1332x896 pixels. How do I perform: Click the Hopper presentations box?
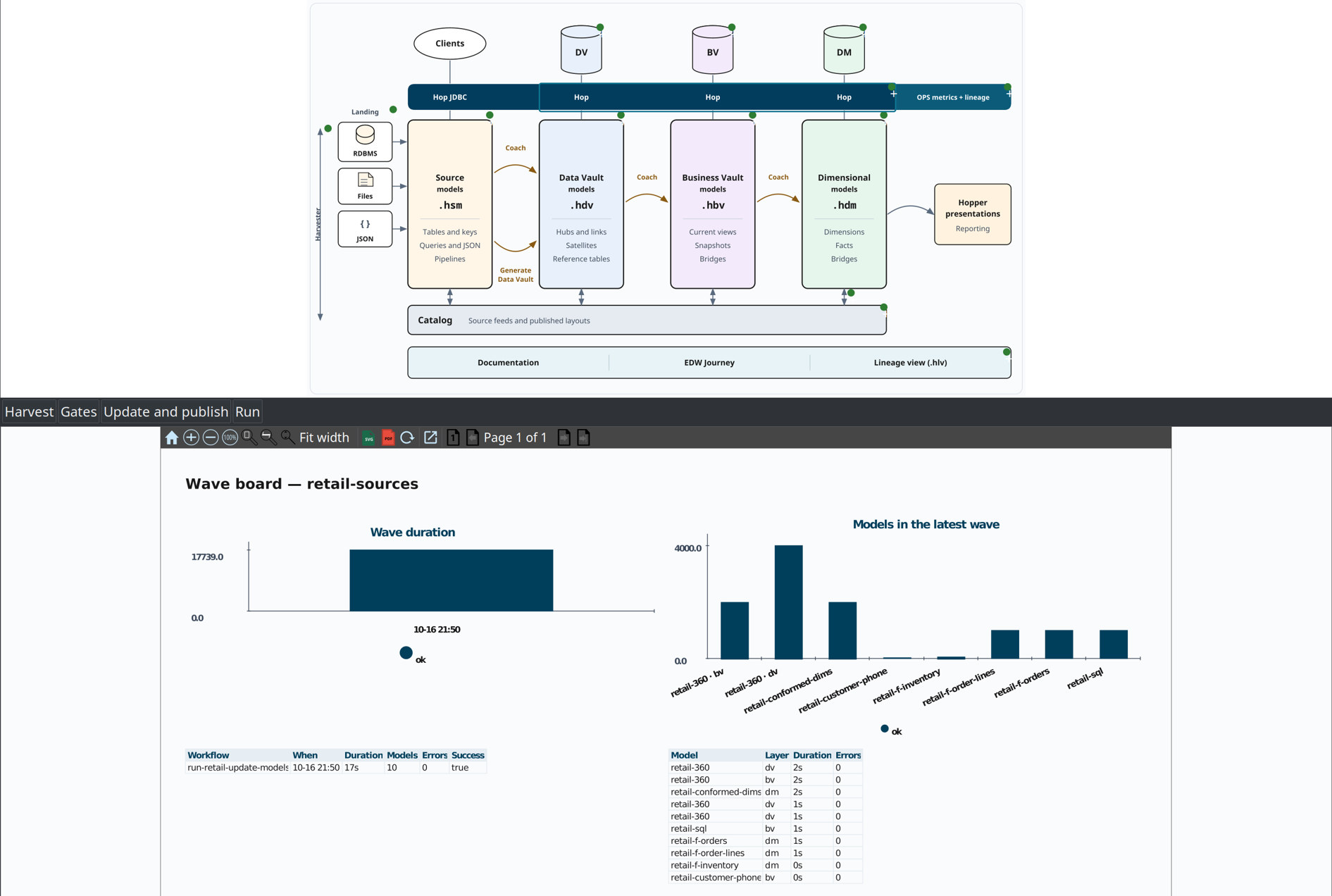tap(972, 214)
